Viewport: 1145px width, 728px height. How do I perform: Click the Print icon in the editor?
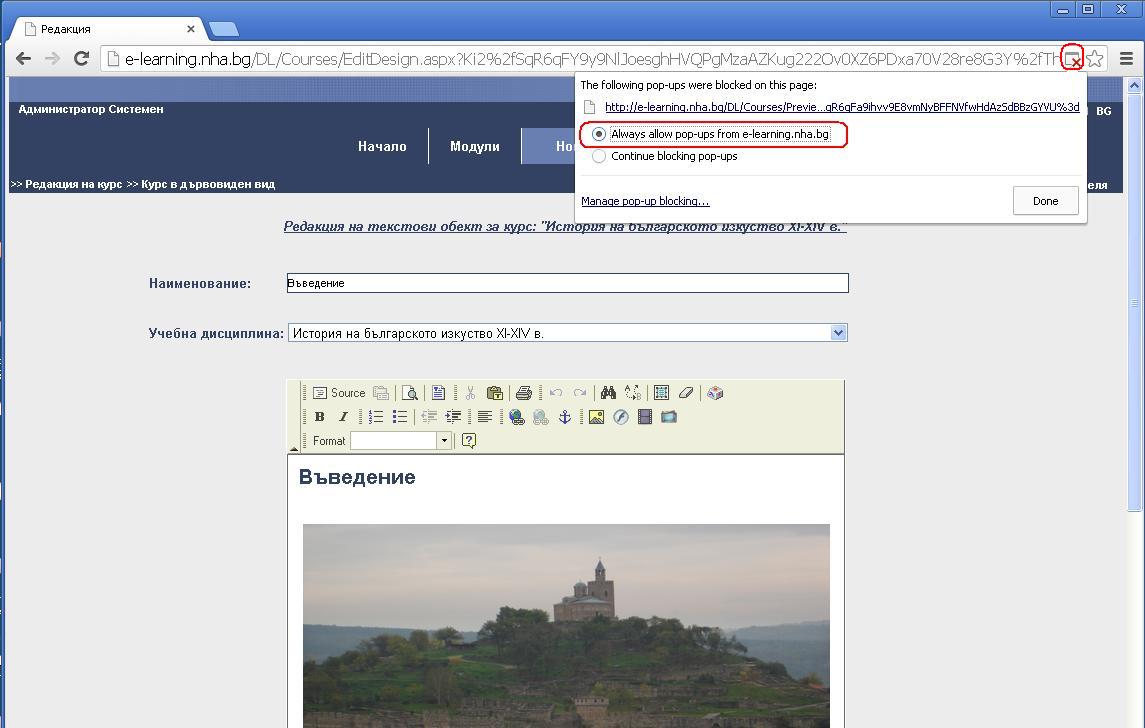[x=523, y=393]
